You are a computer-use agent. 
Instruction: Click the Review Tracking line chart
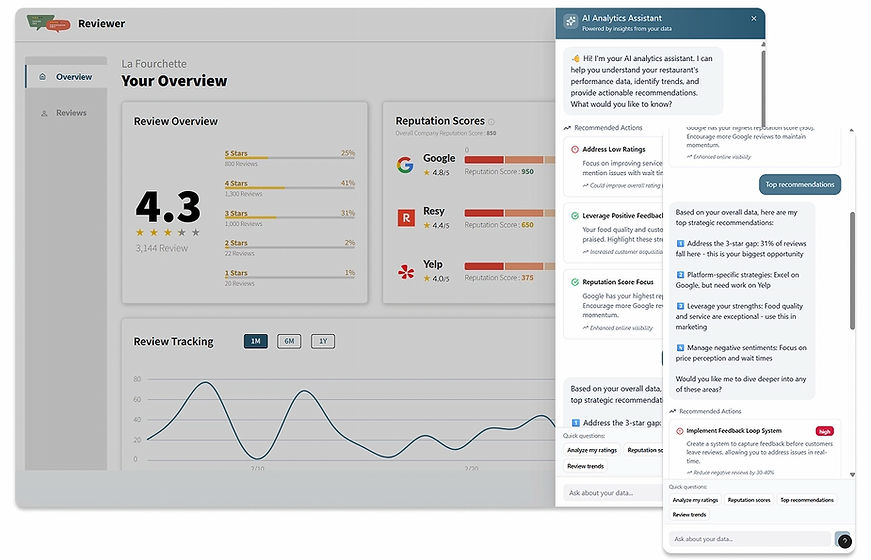[350, 419]
